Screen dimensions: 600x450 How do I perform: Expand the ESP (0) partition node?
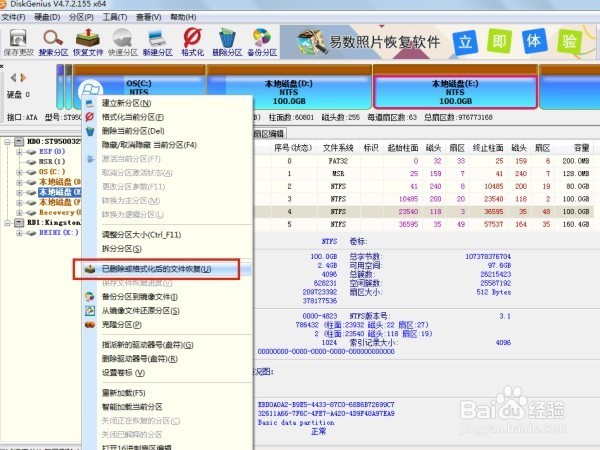click(x=19, y=152)
